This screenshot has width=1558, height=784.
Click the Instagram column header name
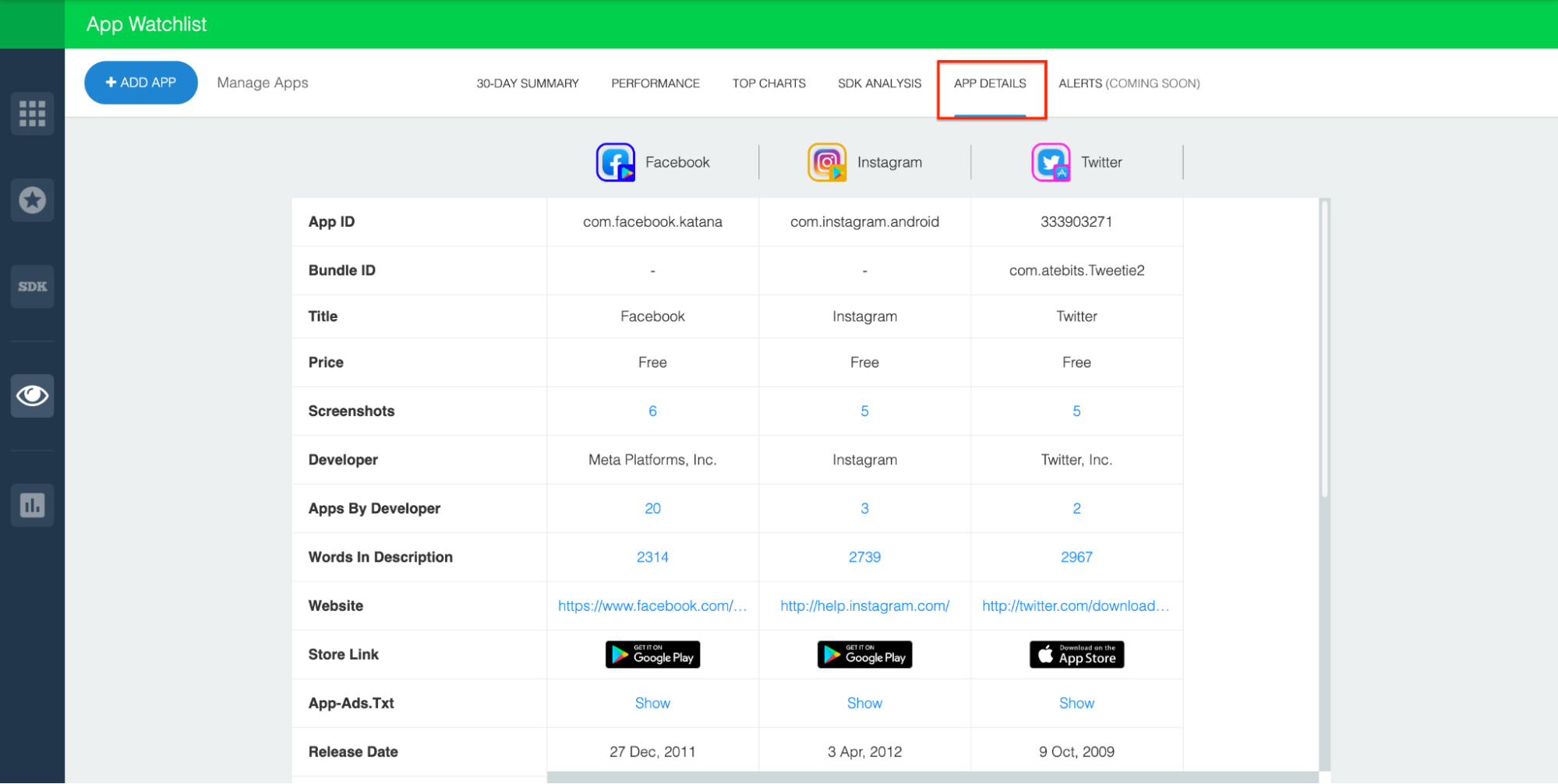click(889, 162)
